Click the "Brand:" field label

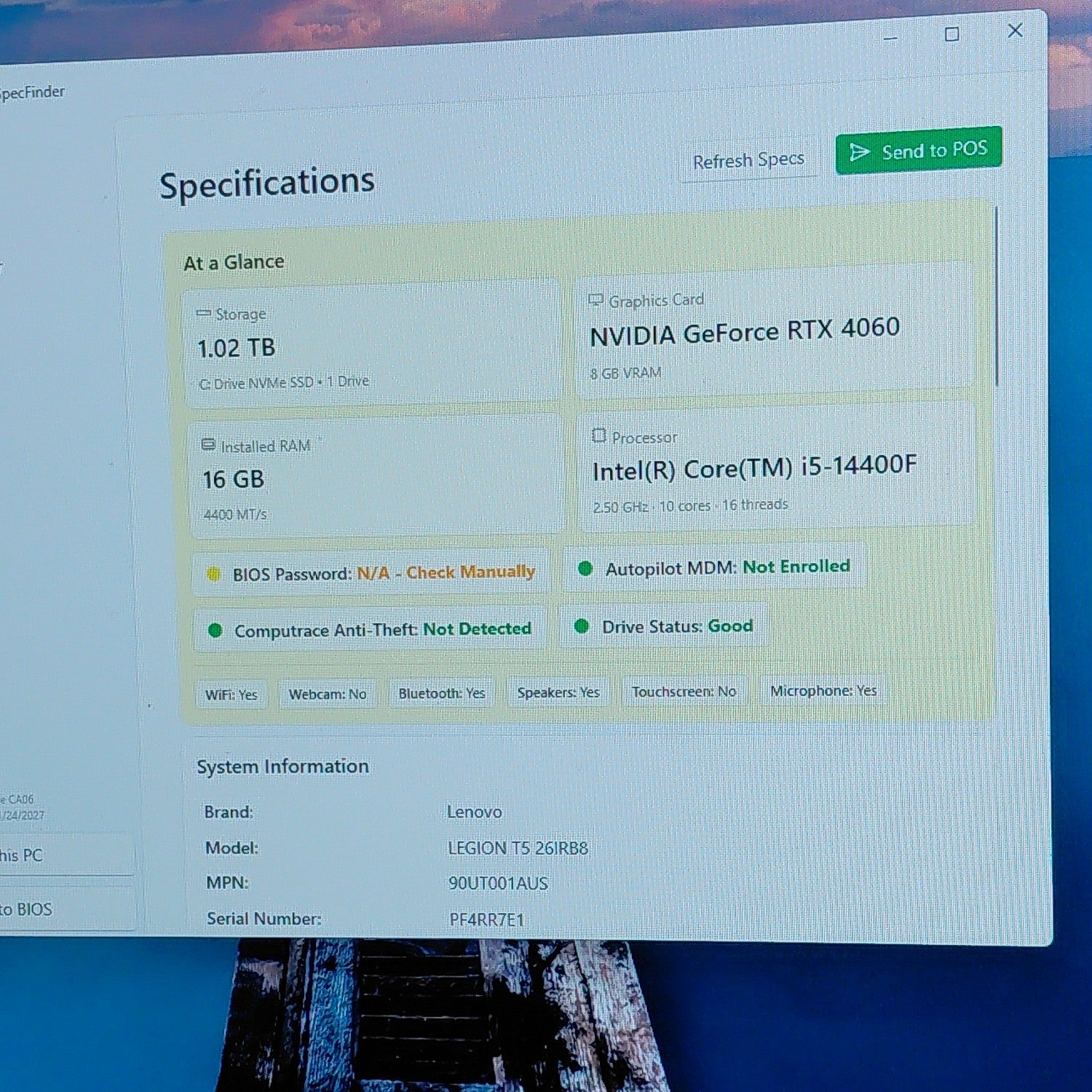(x=229, y=812)
